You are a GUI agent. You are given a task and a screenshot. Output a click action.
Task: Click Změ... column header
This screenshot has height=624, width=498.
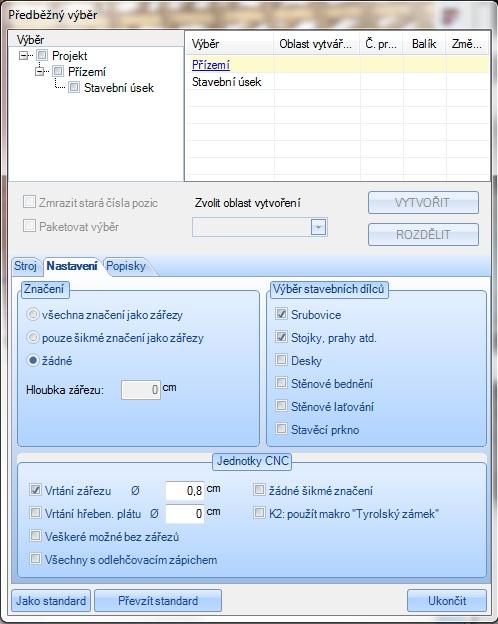point(467,44)
